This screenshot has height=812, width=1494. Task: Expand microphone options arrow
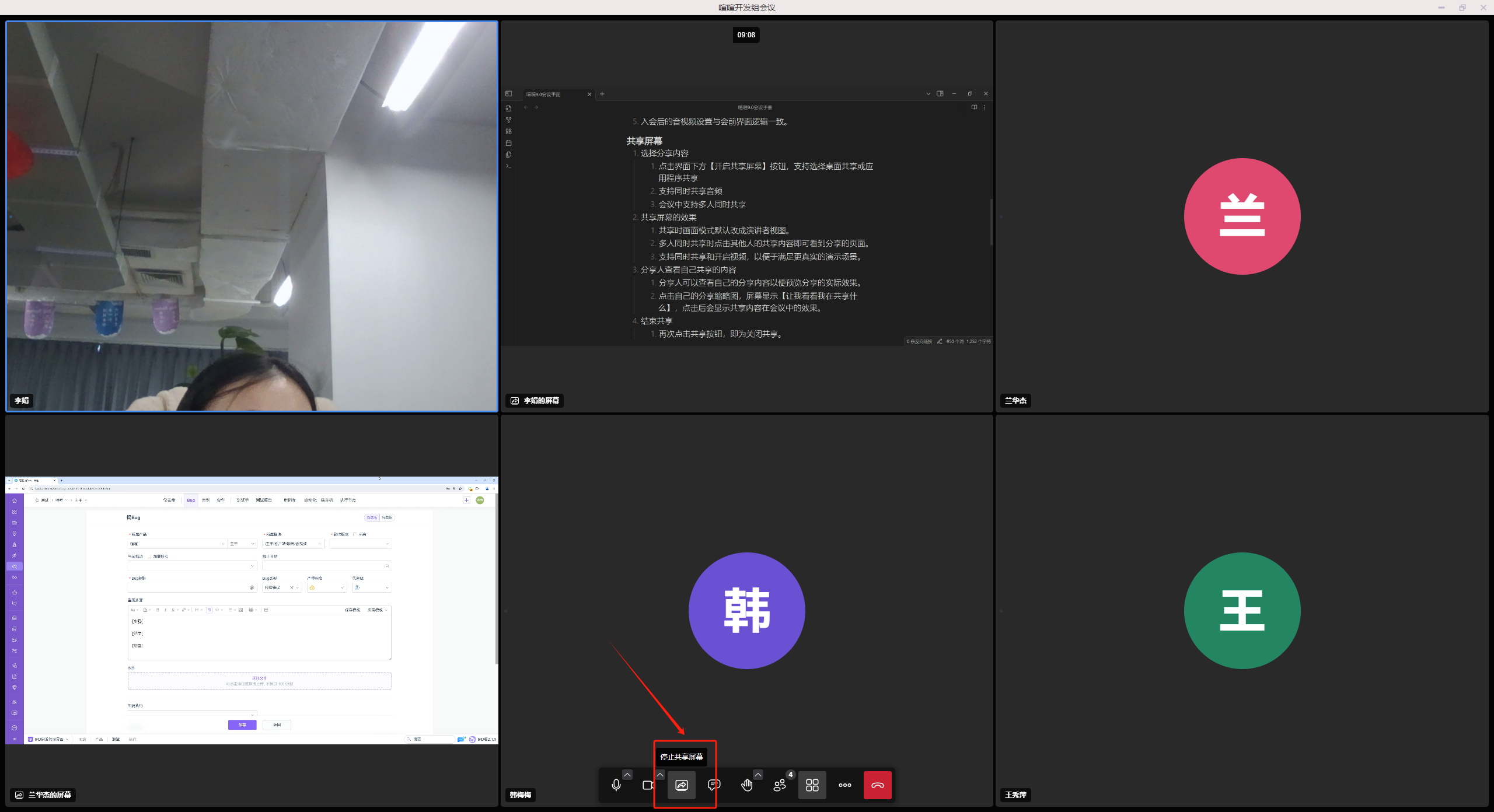tap(627, 775)
